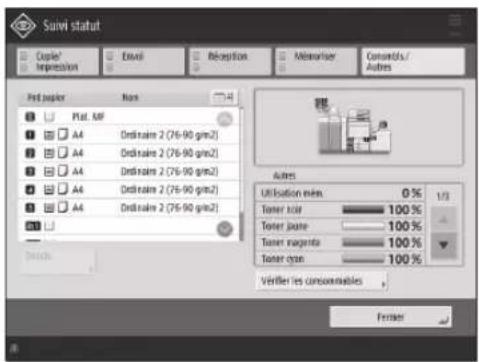Select tray 3 A4 Ordinaire 2 row
This screenshot has width=479, height=362.
point(129,171)
